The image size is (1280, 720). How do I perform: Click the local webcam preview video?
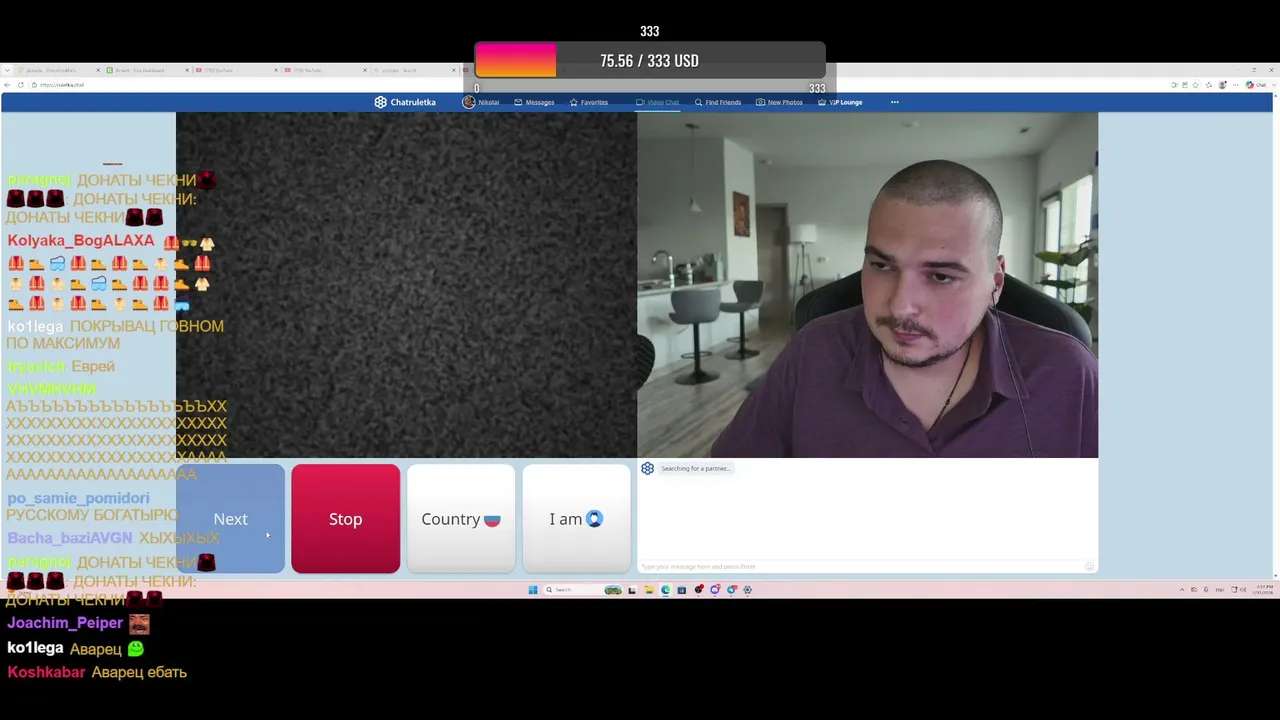tap(867, 285)
